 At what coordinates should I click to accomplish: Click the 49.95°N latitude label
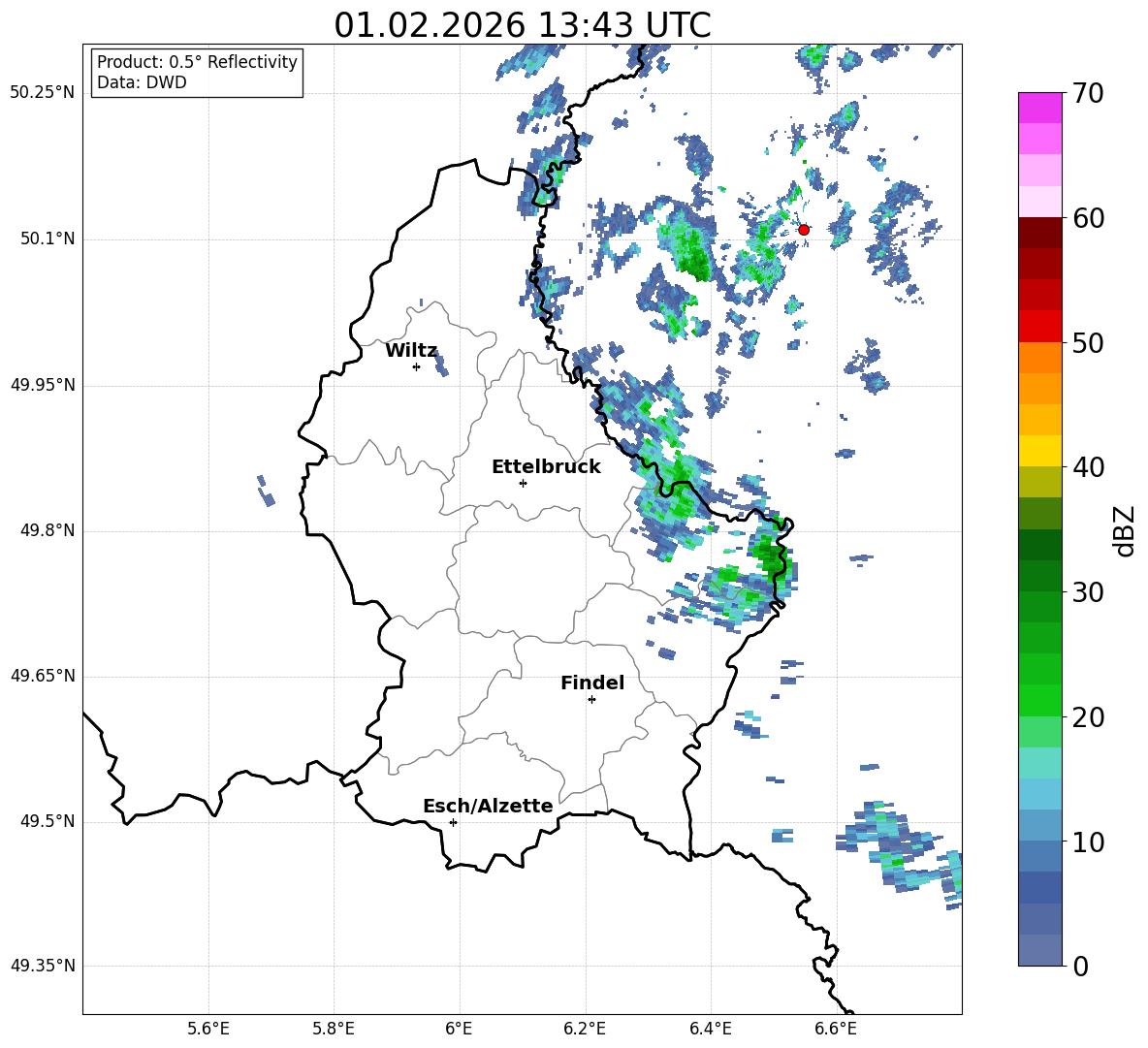tap(43, 385)
